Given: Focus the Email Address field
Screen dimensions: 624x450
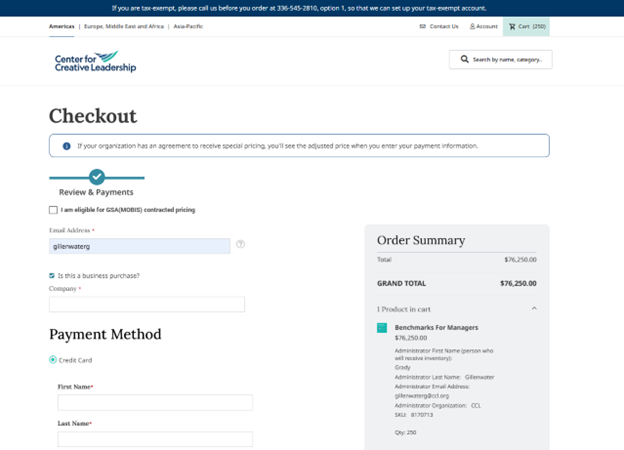Looking at the screenshot, I should click(x=140, y=246).
